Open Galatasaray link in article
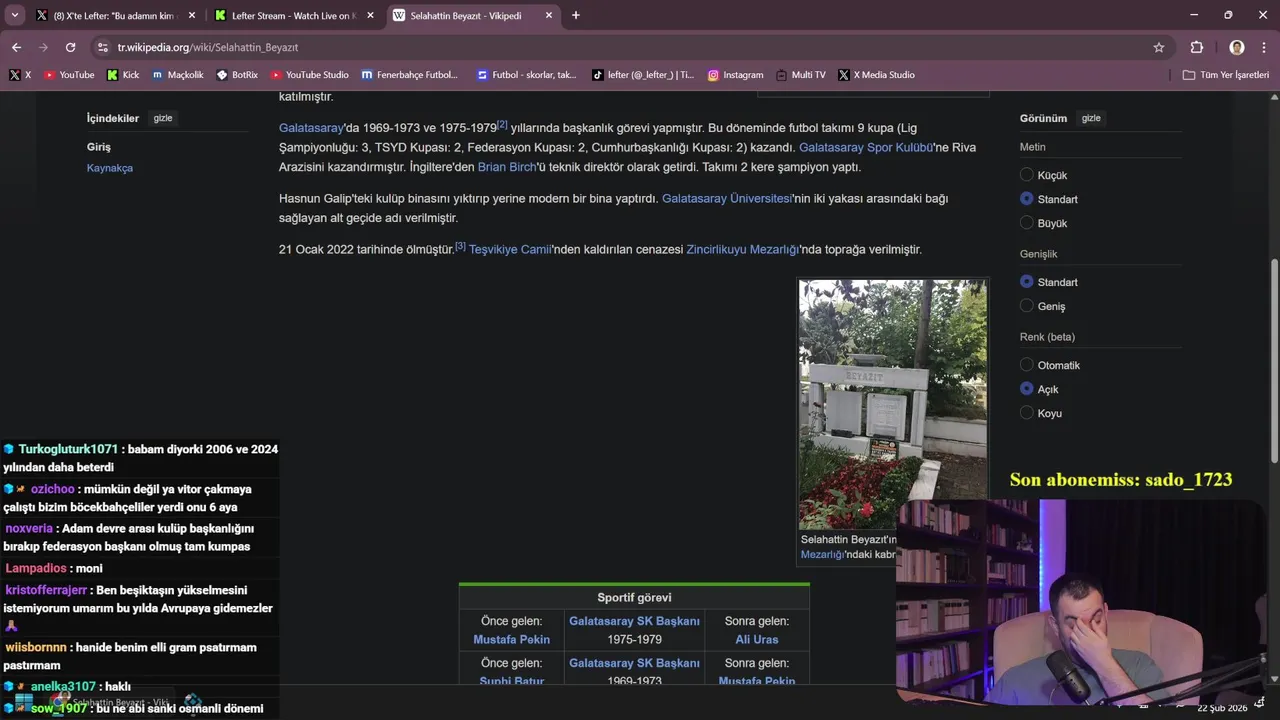This screenshot has height=720, width=1280. pyautogui.click(x=311, y=128)
